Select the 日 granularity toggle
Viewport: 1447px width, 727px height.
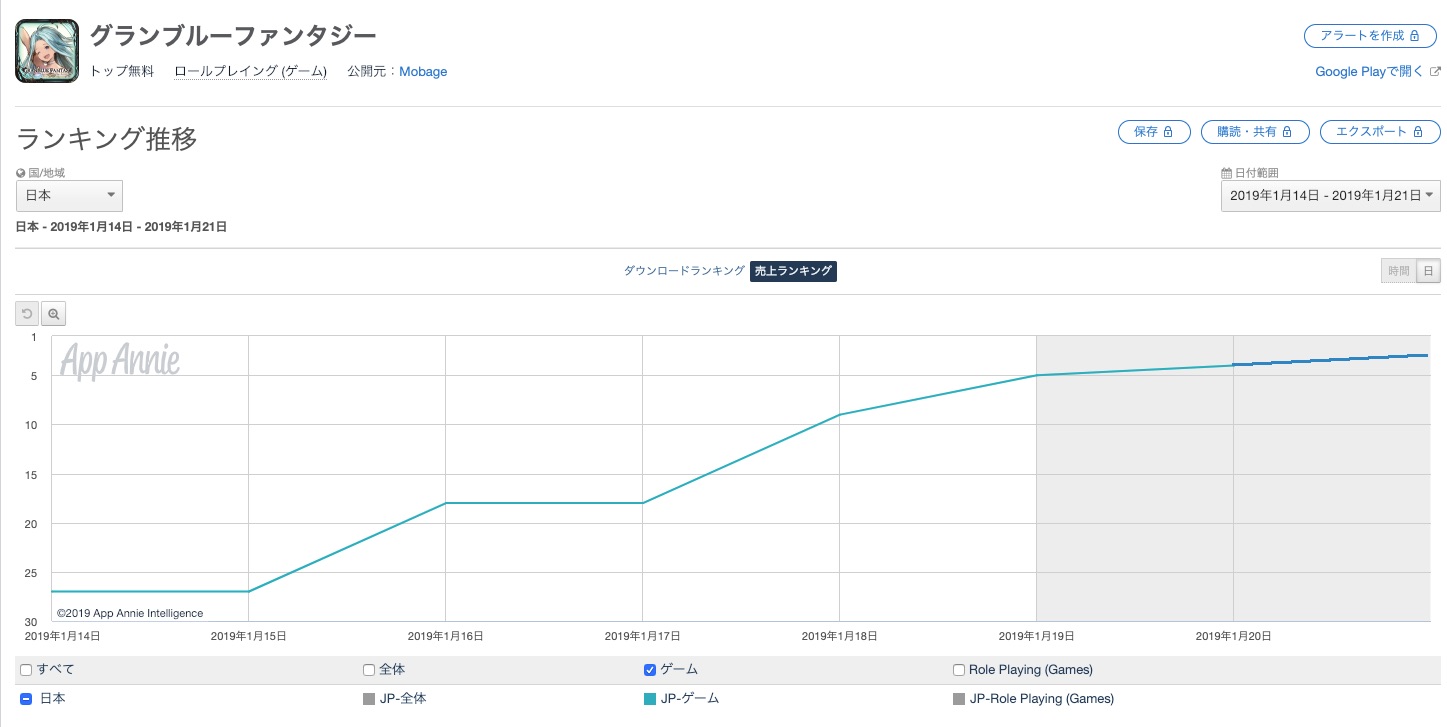(1428, 271)
